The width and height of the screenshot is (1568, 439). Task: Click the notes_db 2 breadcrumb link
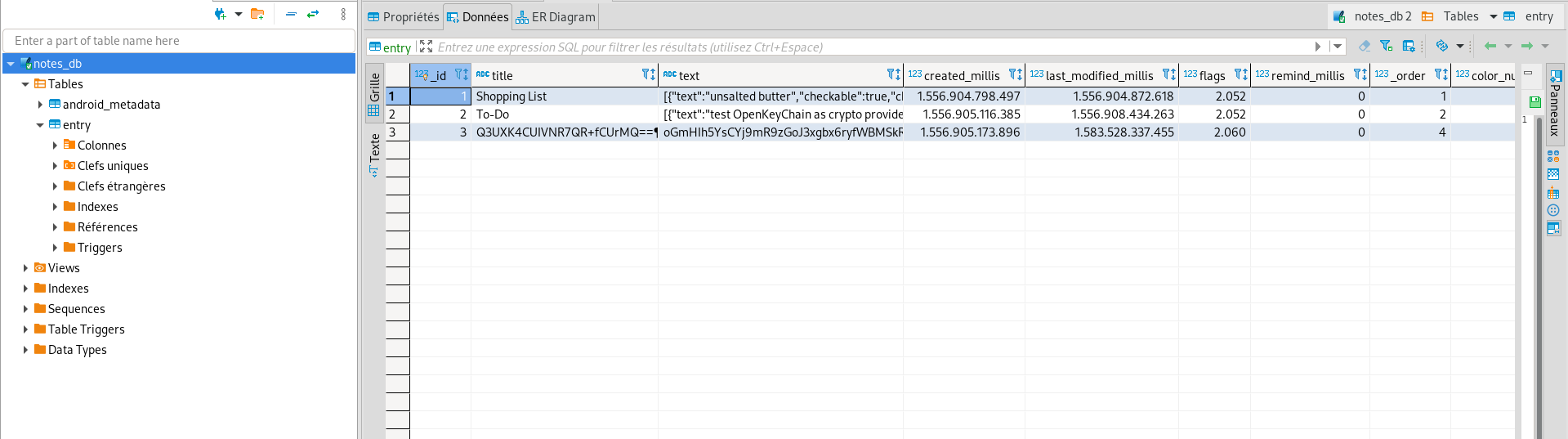[x=1382, y=16]
